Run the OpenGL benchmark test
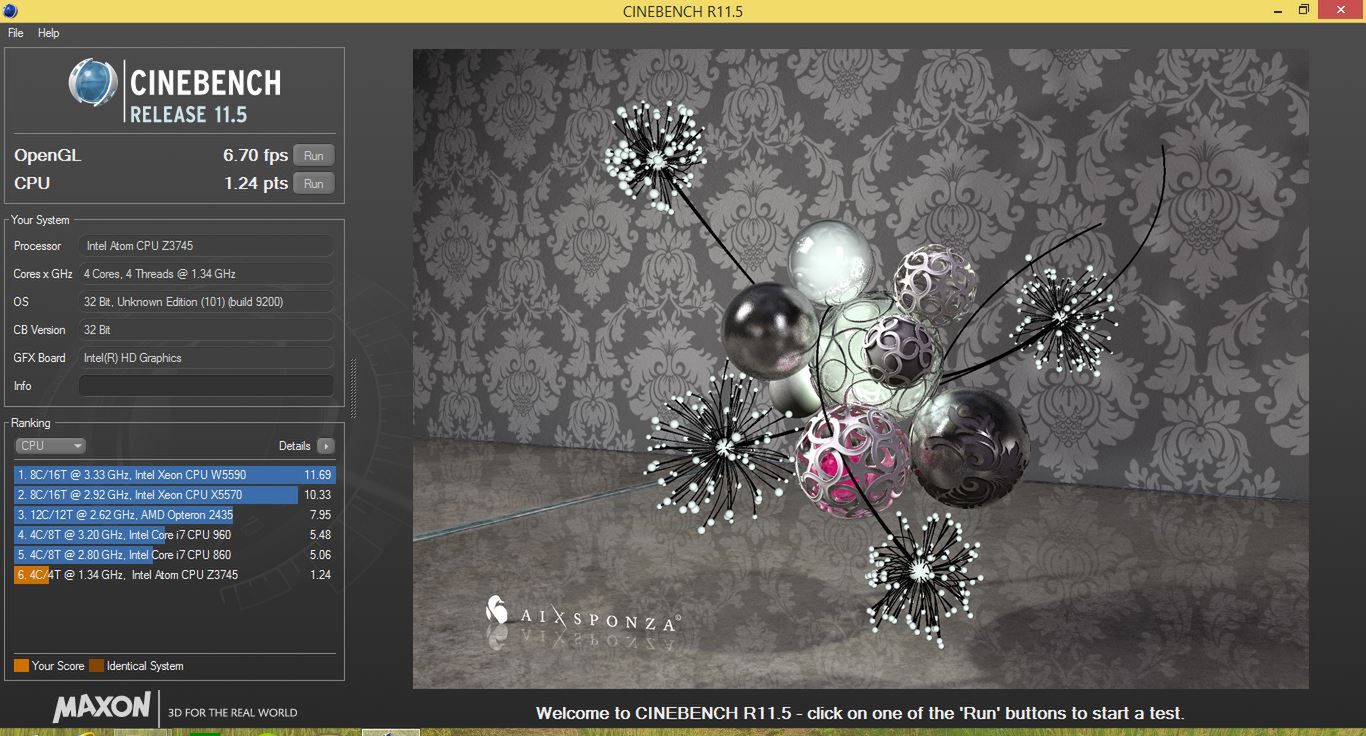The width and height of the screenshot is (1366, 736). click(x=314, y=156)
